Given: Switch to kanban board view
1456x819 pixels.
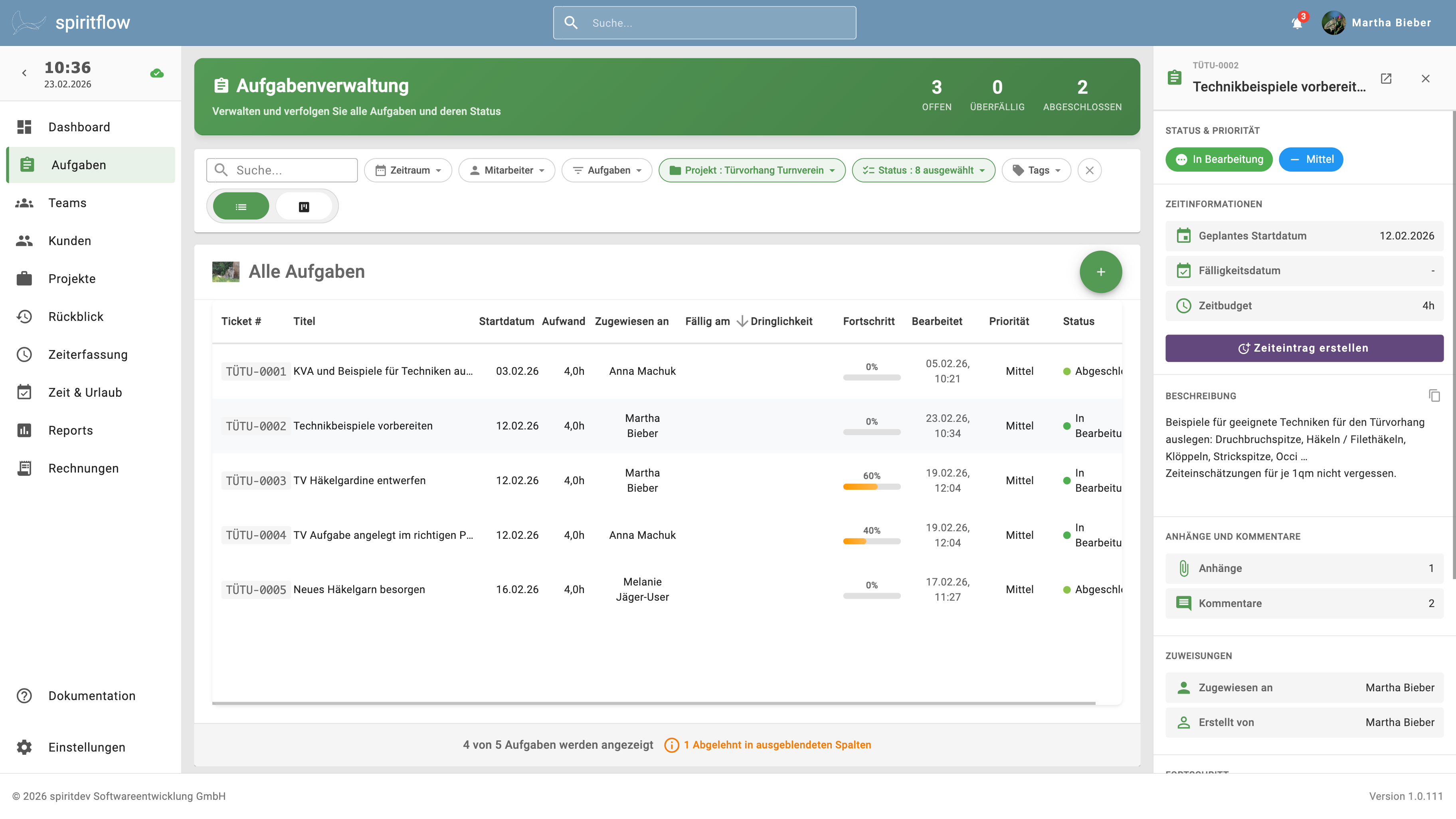Looking at the screenshot, I should [304, 206].
